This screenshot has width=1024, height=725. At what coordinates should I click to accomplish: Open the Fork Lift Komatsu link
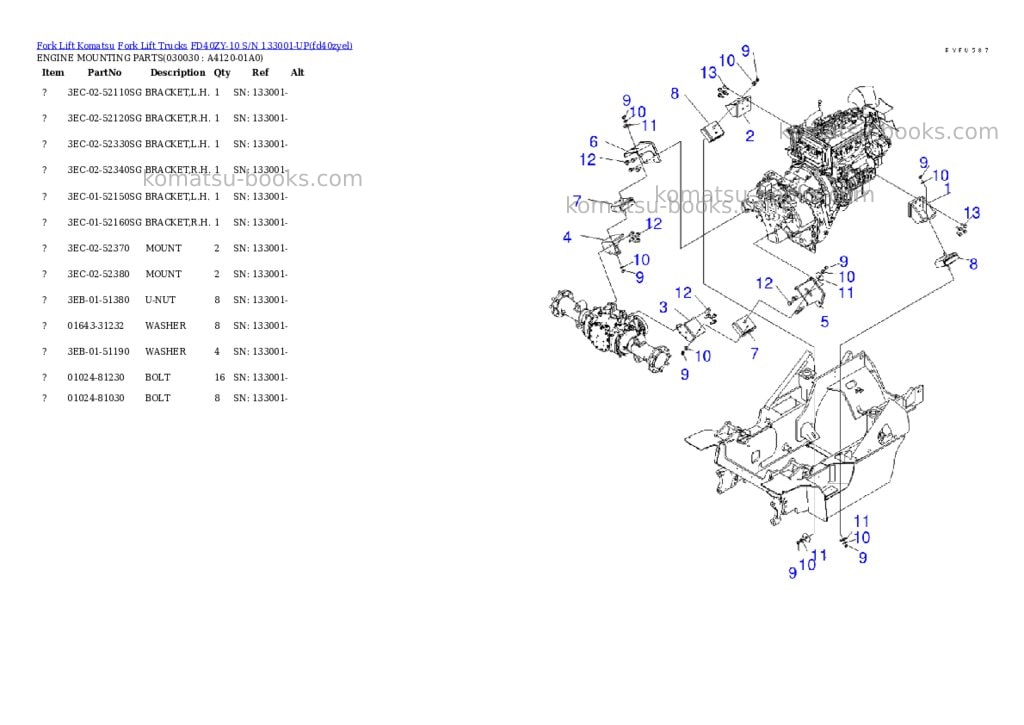click(75, 46)
